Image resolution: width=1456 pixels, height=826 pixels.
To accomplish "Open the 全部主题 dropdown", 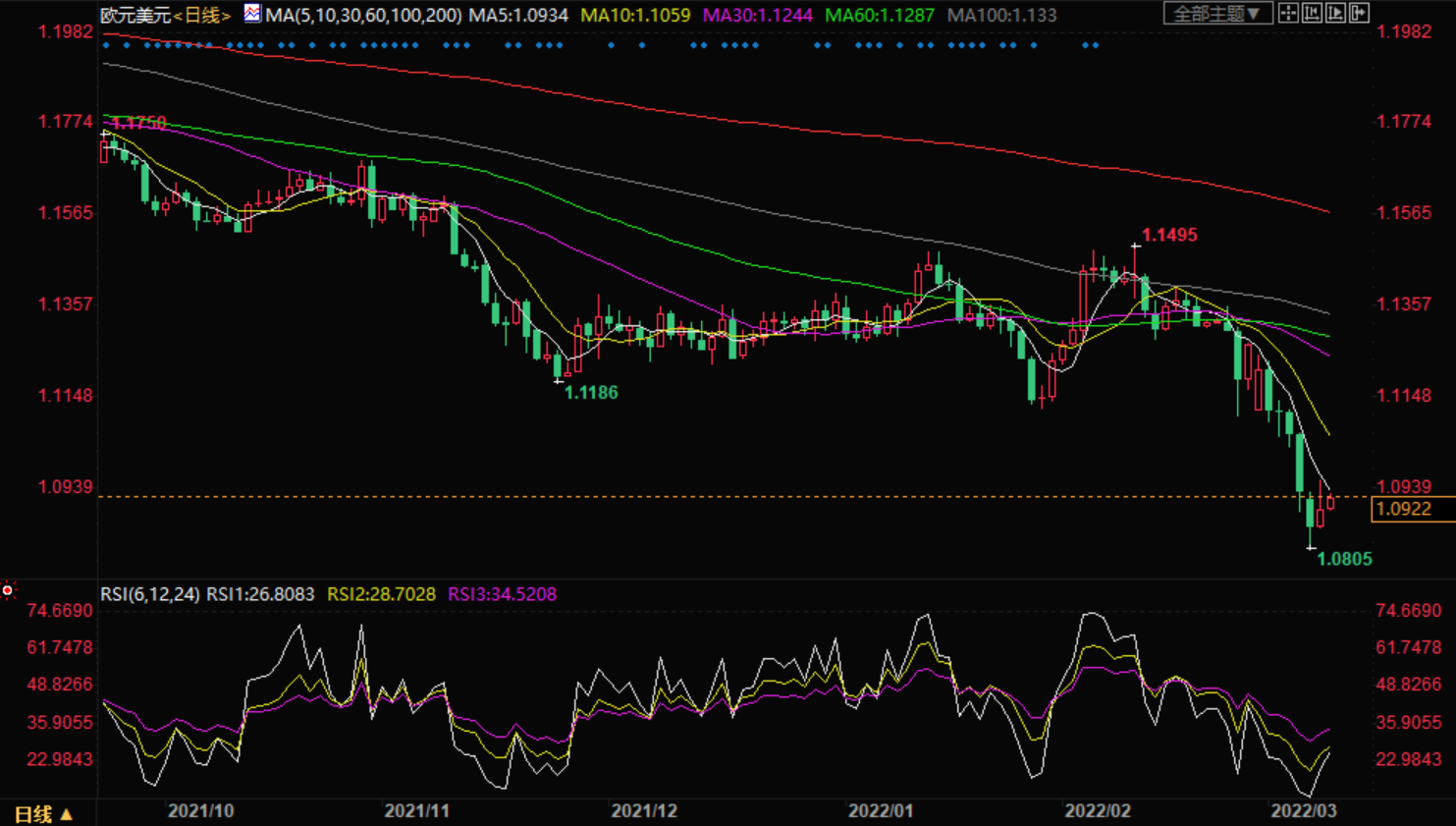I will pos(1217,13).
